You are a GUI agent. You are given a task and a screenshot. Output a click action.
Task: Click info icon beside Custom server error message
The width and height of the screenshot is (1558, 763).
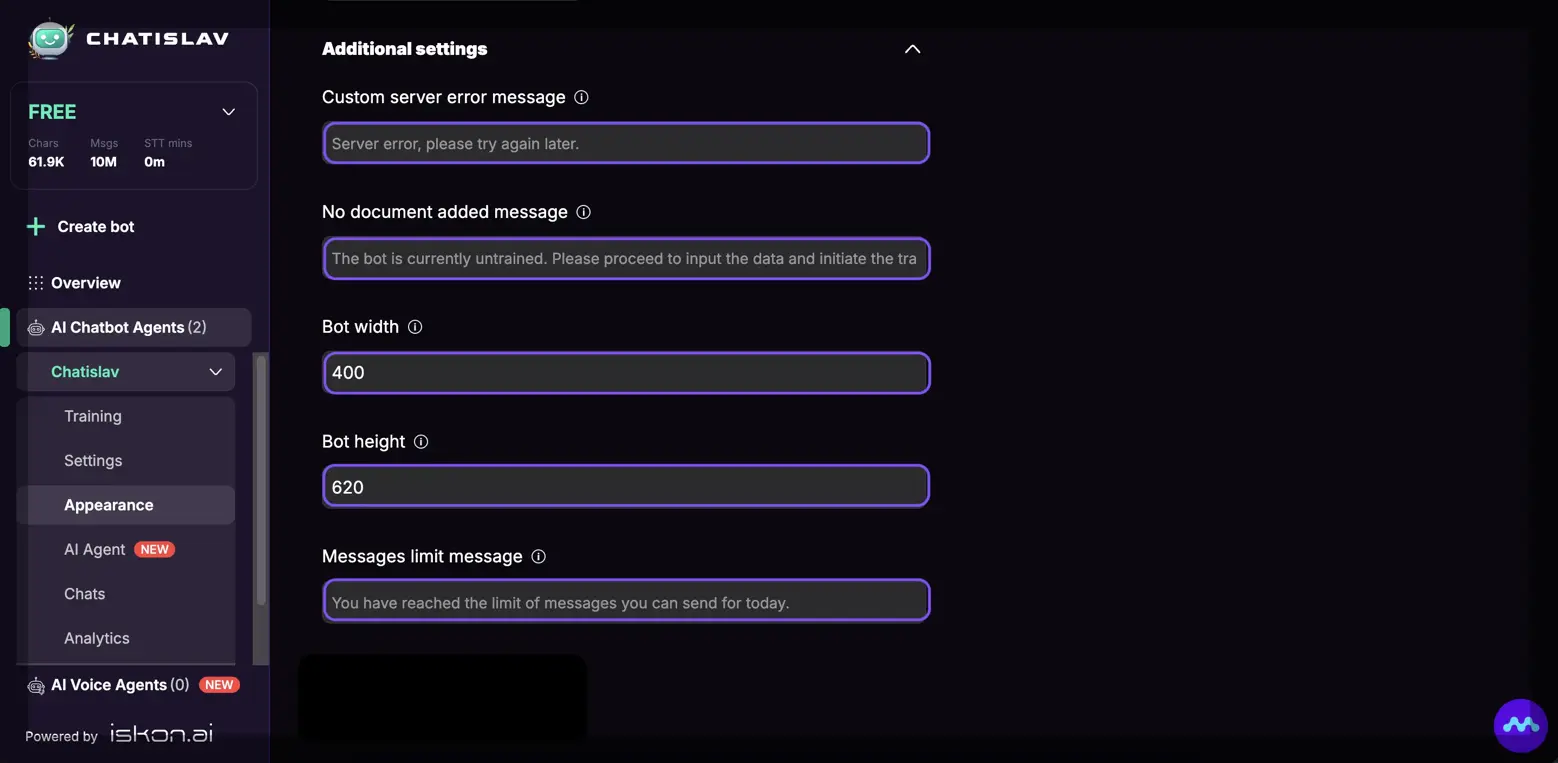click(x=581, y=97)
